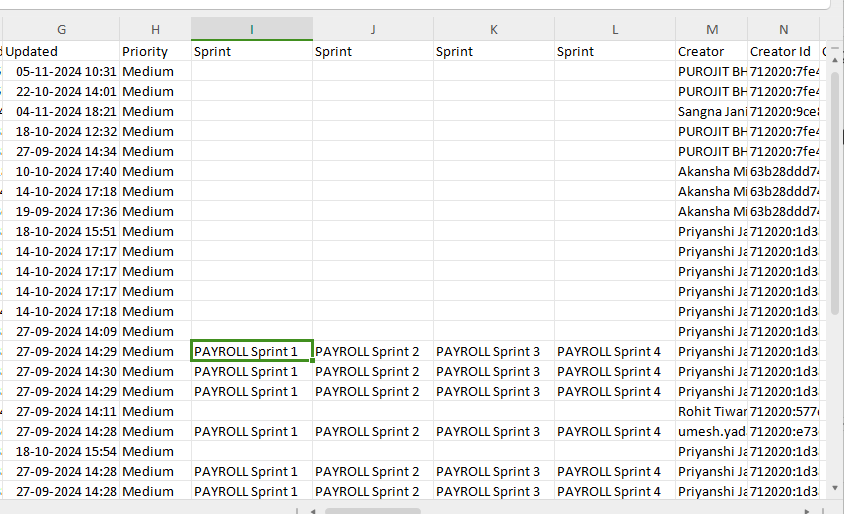Select the 'Sprint' header cell in column K

tap(494, 52)
